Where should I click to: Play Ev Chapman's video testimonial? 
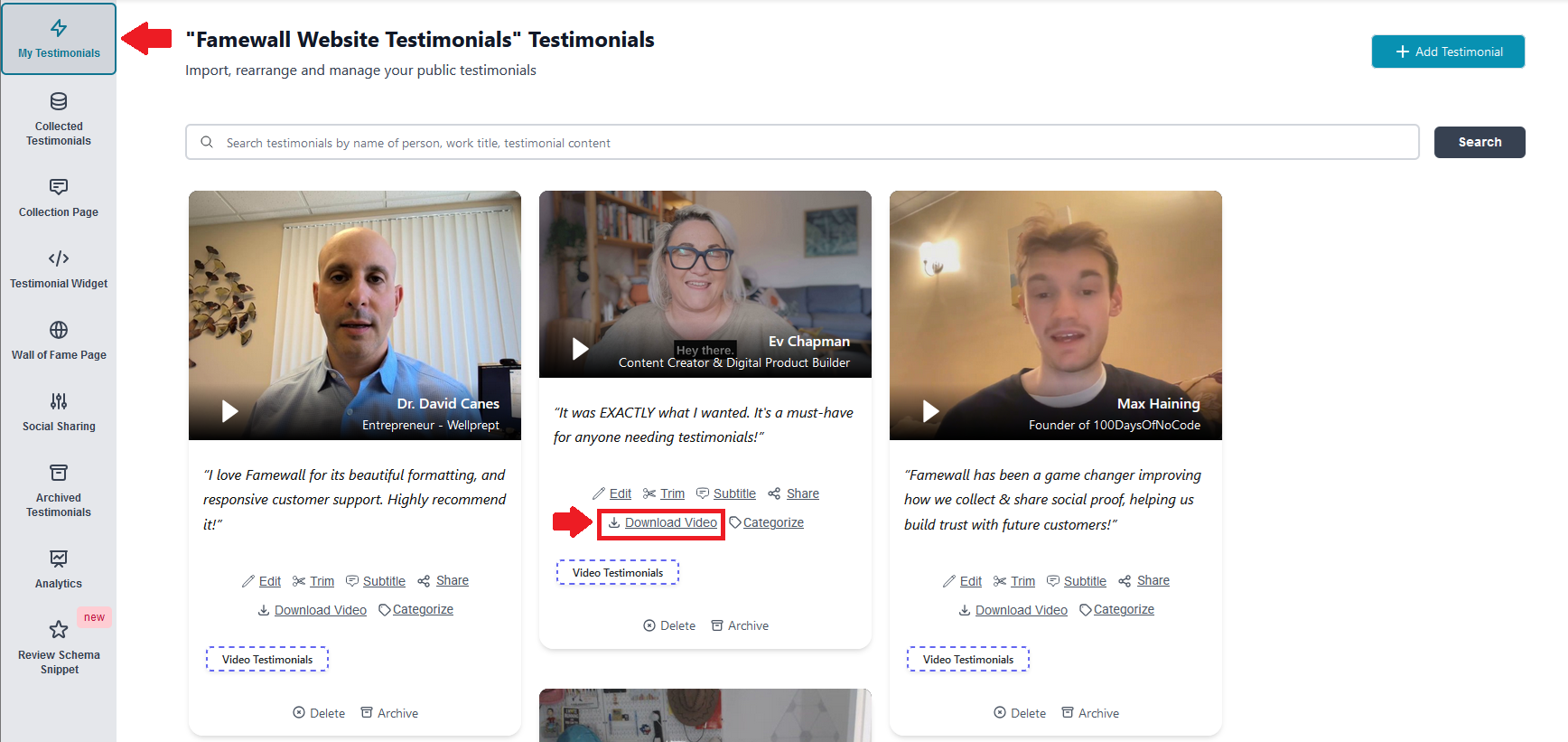(581, 349)
